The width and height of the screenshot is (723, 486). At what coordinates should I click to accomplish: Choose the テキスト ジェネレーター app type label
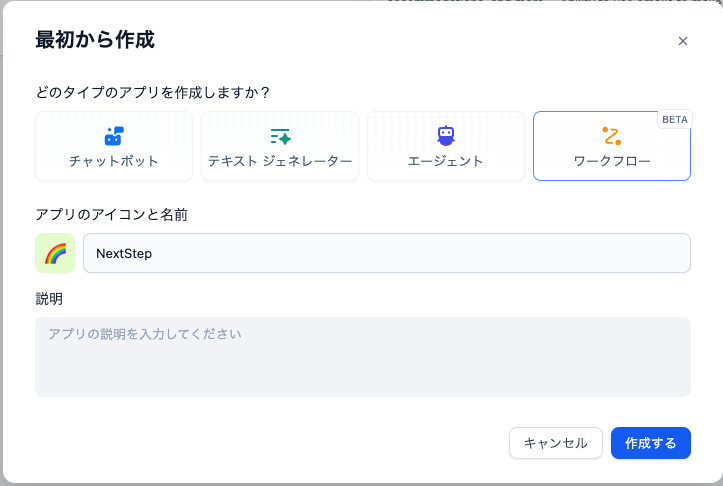pos(280,161)
